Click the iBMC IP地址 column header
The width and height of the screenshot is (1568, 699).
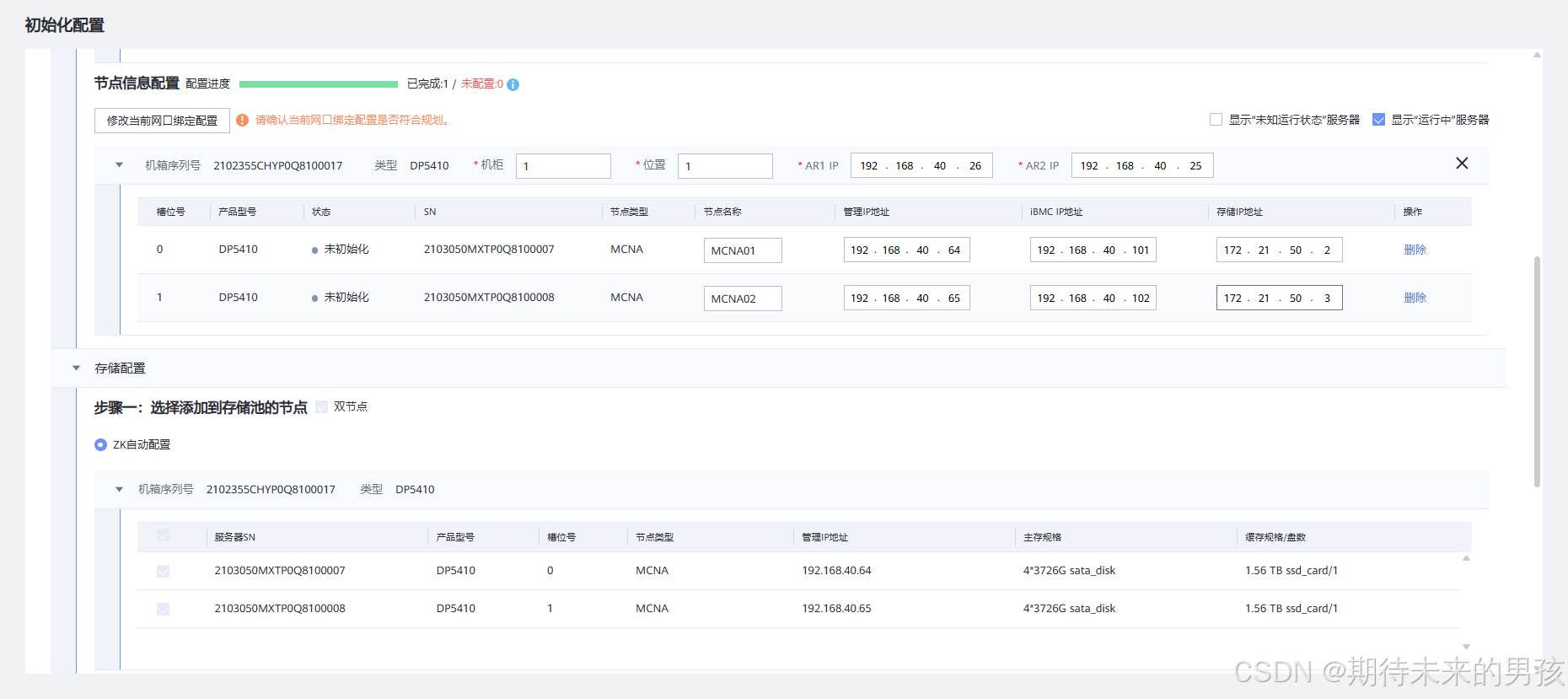1056,212
